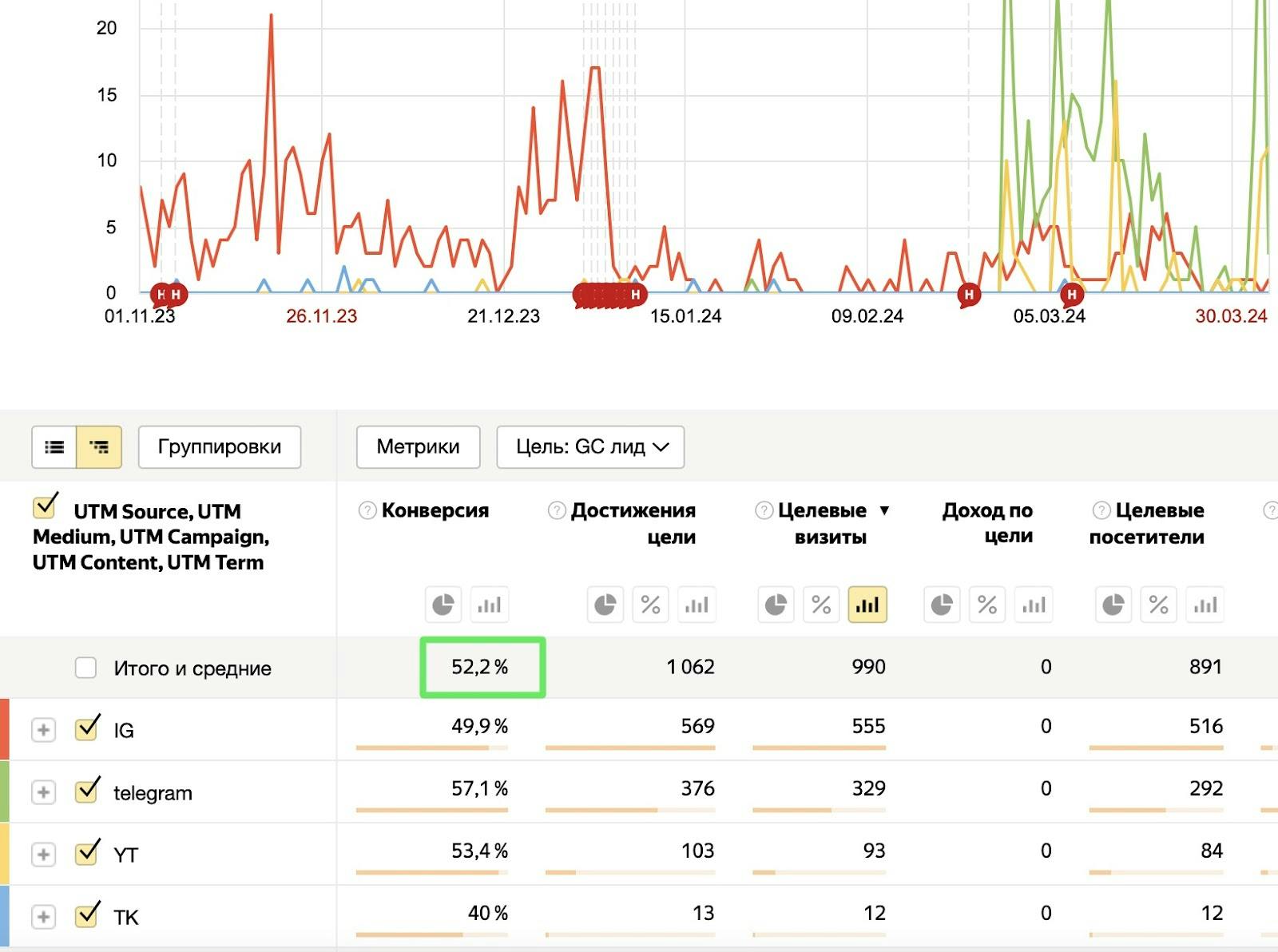
Task: Show bar chart for Конверсия column
Action: 489,605
